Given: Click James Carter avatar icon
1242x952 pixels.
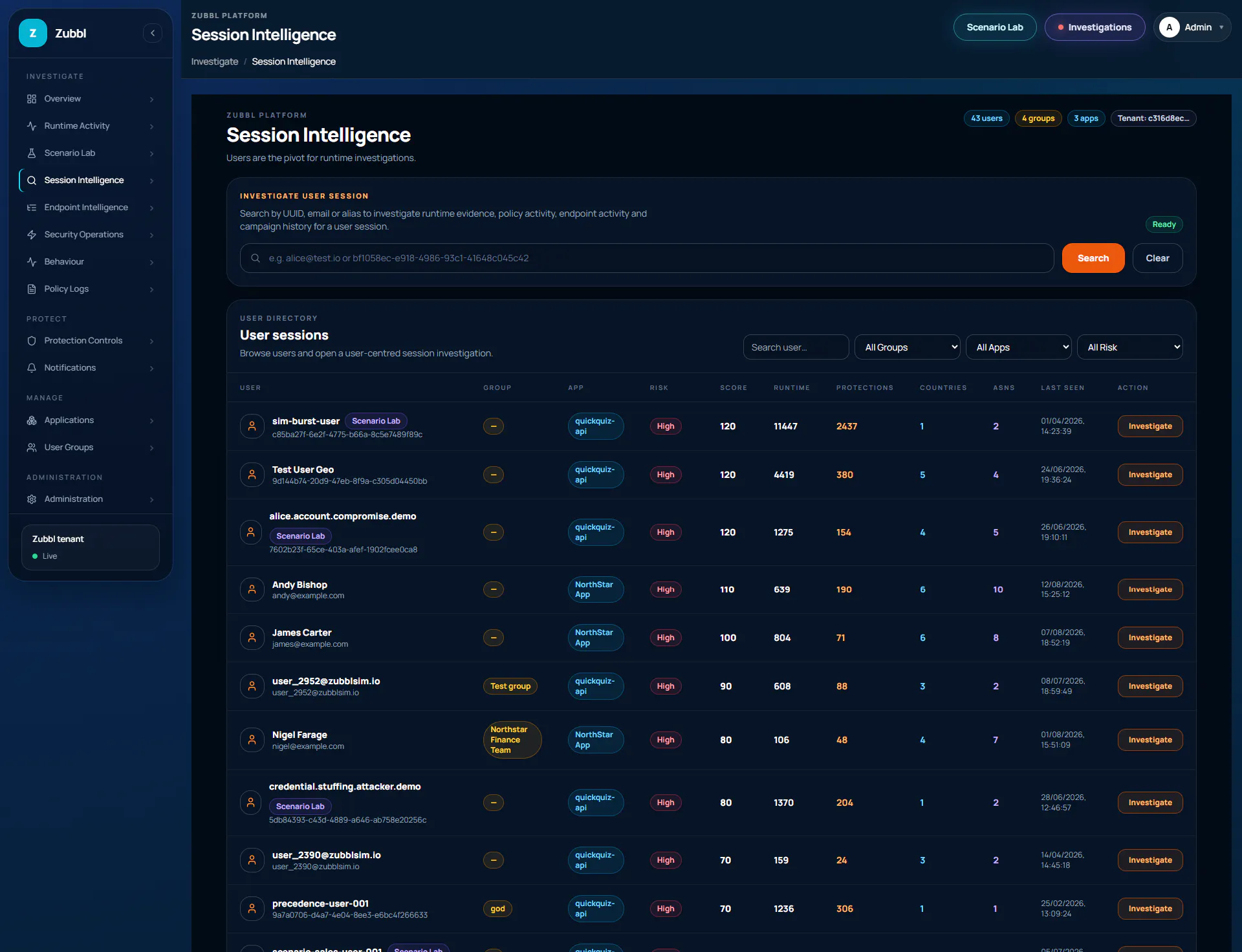Looking at the screenshot, I should 252,638.
